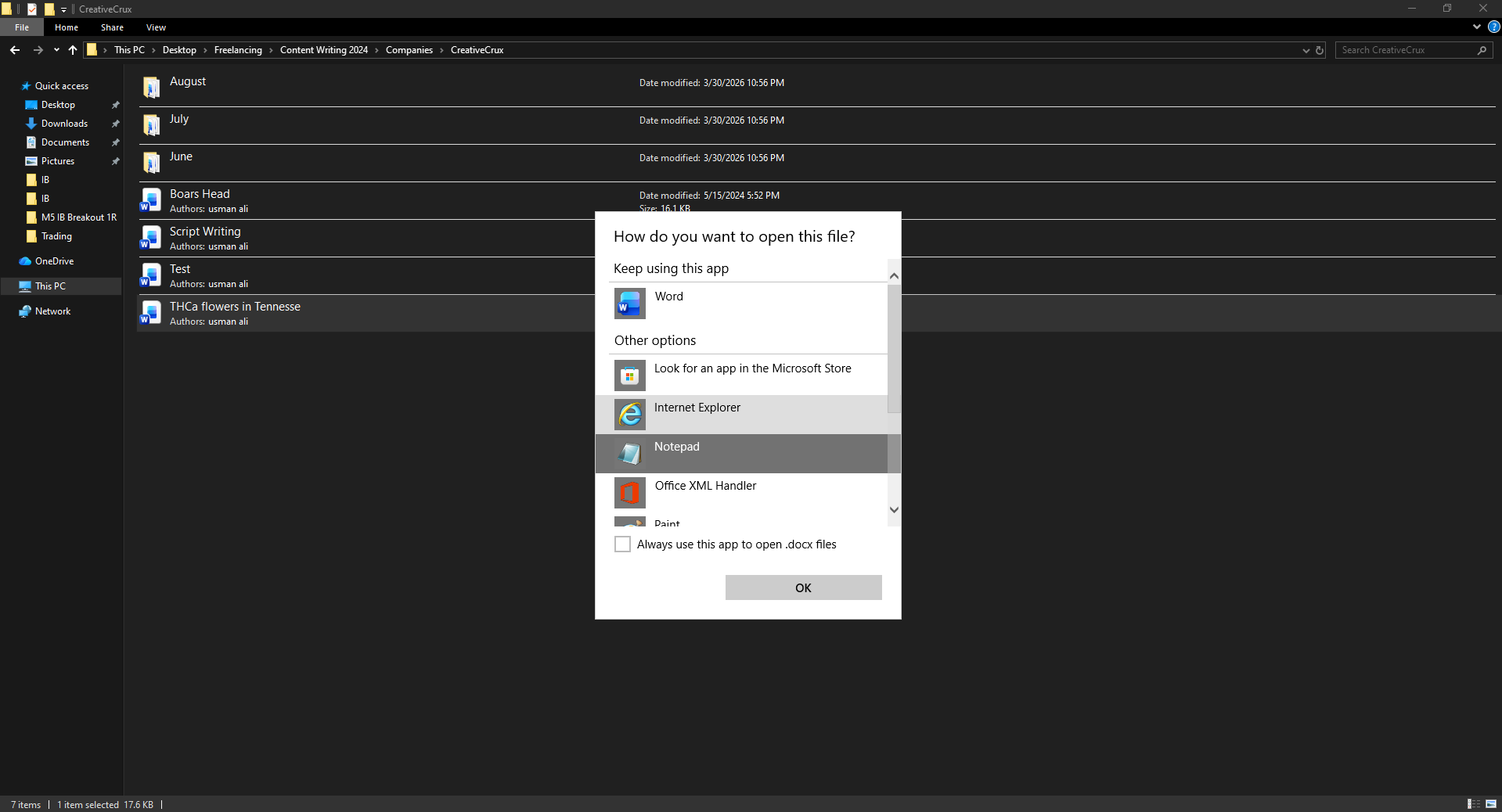This screenshot has height=812, width=1502.
Task: Click This PC in the address bar
Action: coord(129,50)
